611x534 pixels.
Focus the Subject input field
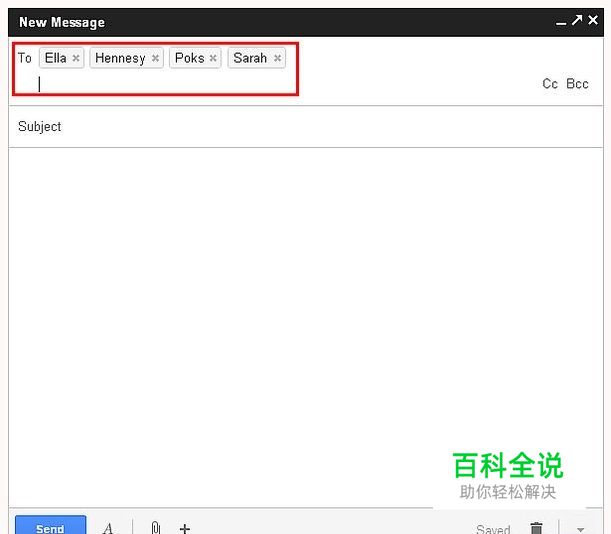click(x=306, y=127)
